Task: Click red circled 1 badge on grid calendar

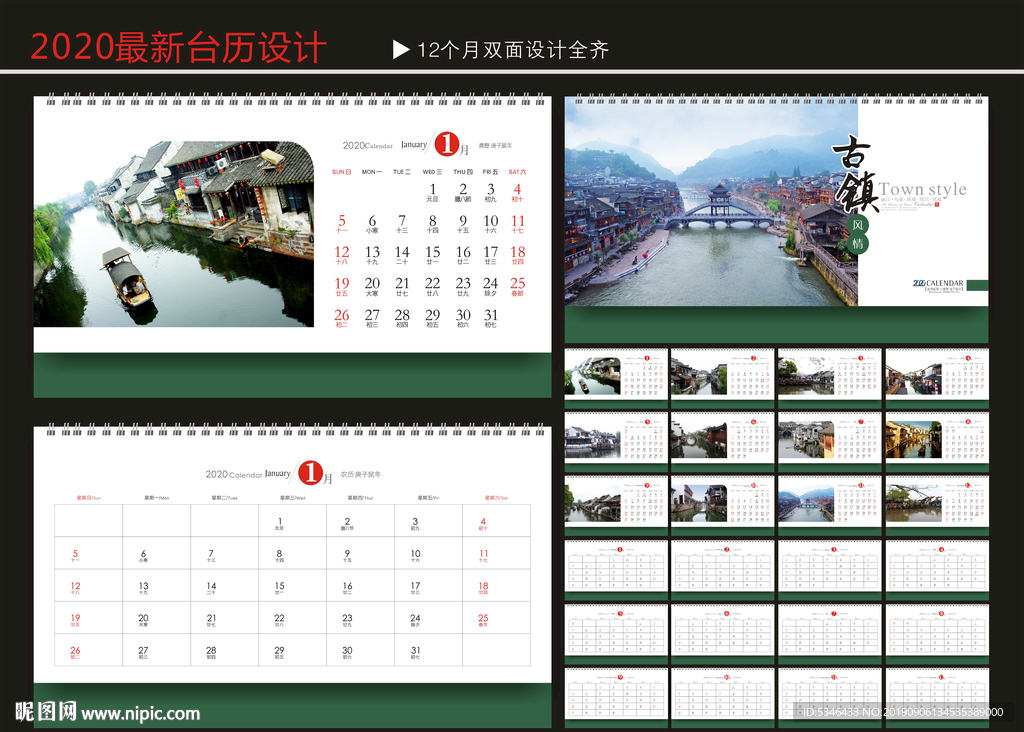Action: click(x=312, y=473)
